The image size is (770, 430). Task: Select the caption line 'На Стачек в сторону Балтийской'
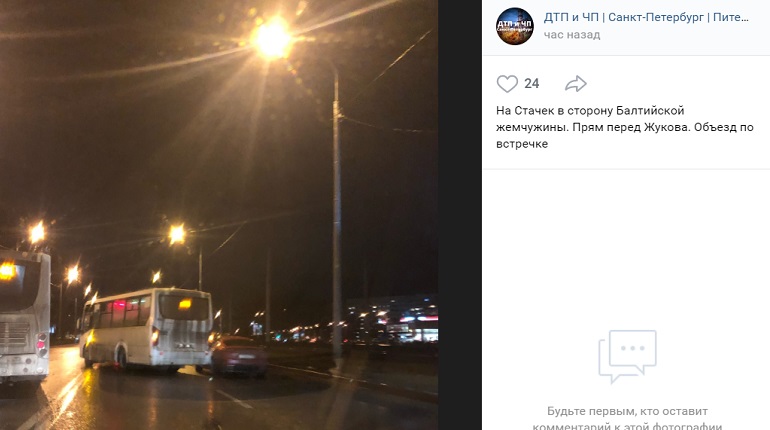pos(590,110)
